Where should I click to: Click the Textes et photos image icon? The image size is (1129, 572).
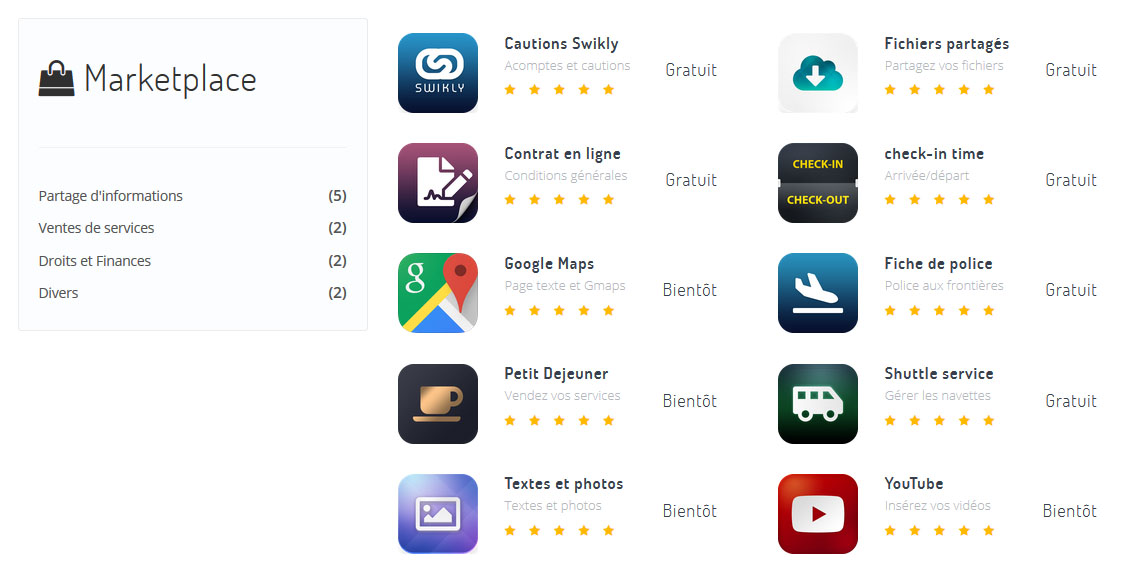[x=438, y=514]
